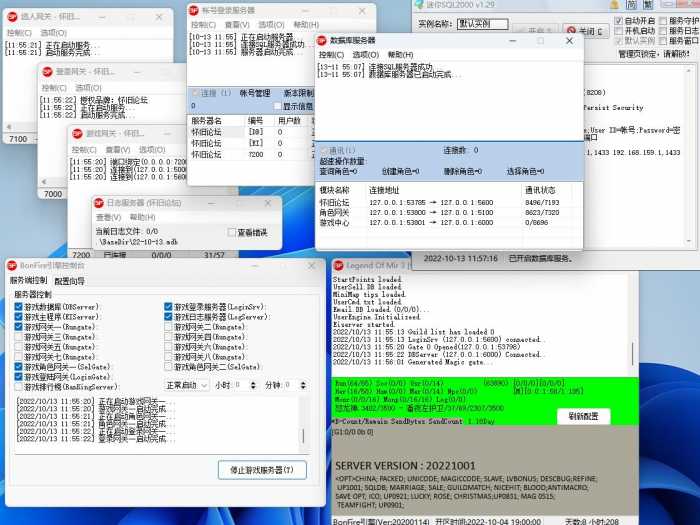This screenshot has height=525, width=700.
Task: Toggle 游戏数据库 (DBServer) checkbox
Action: (x=18, y=307)
